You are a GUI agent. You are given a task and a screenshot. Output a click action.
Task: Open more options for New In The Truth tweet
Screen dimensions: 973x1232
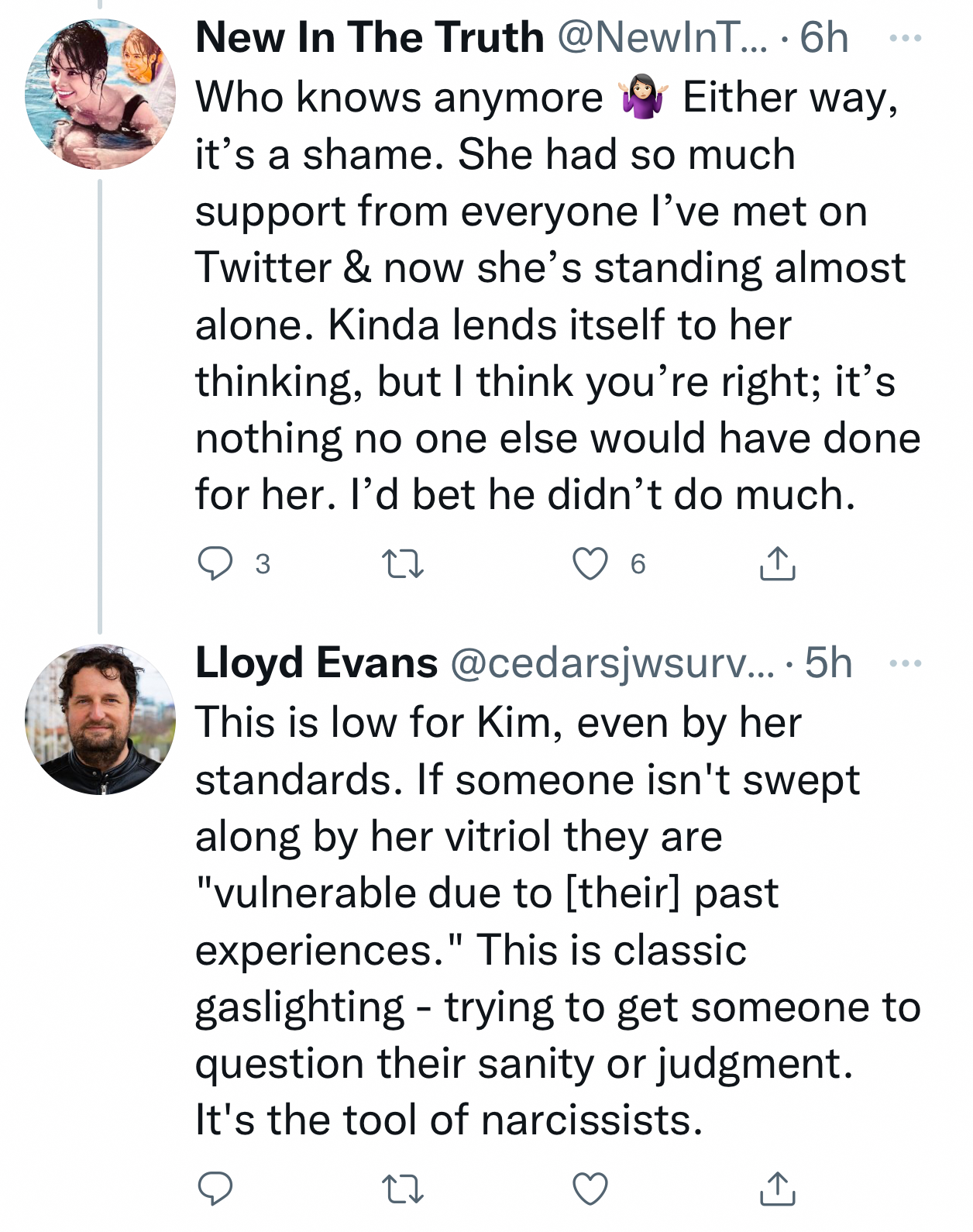click(905, 37)
